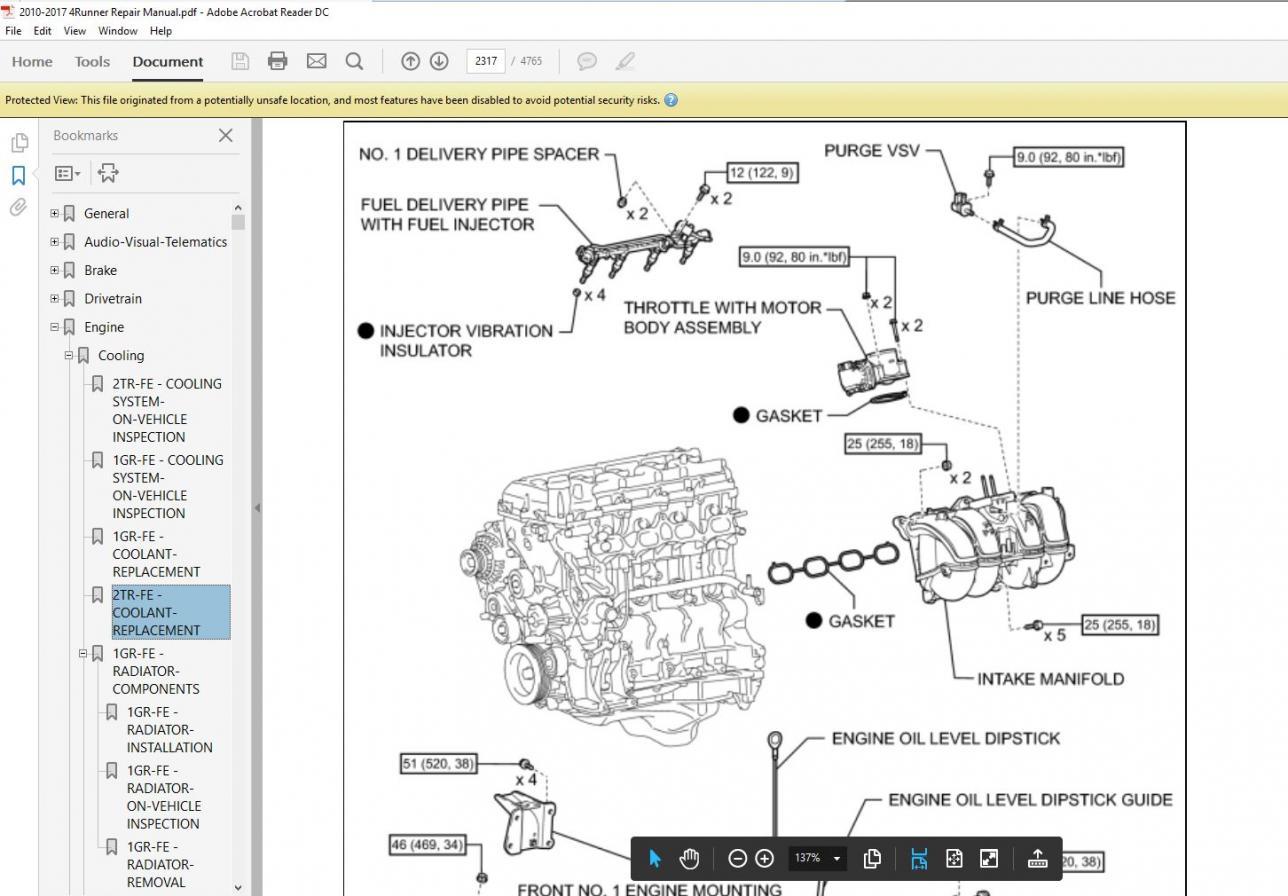Image resolution: width=1288 pixels, height=896 pixels.
Task: Open the Window menu
Action: [x=117, y=31]
